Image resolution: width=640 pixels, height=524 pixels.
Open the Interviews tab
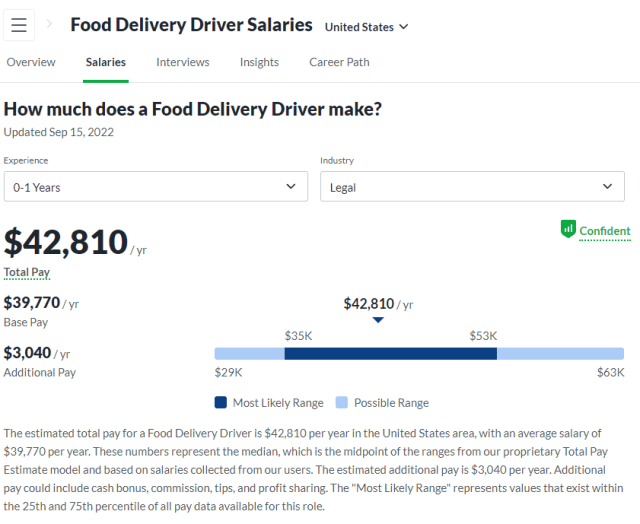pyautogui.click(x=183, y=62)
